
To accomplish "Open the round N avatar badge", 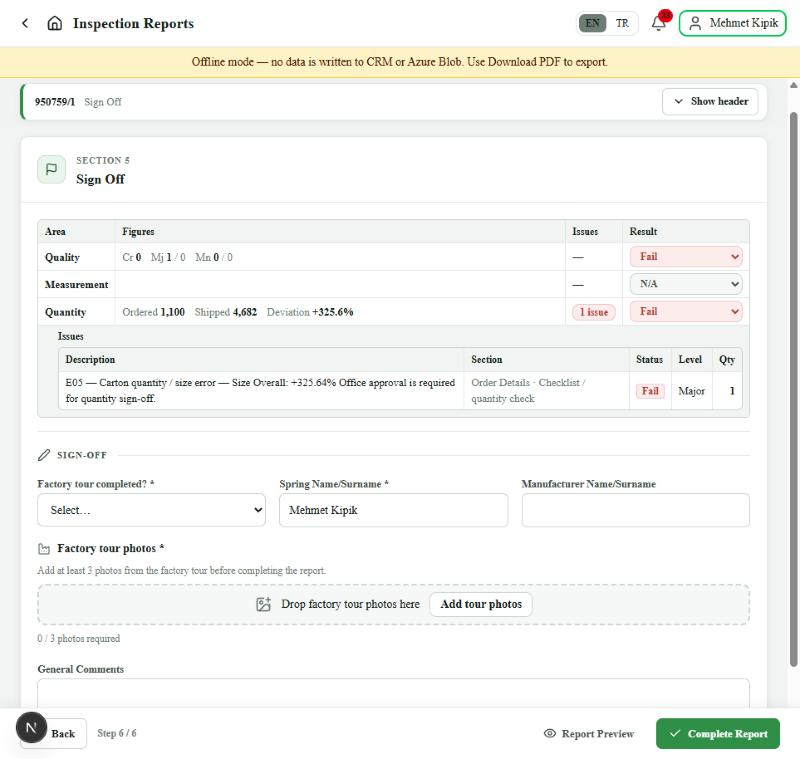I will click(31, 727).
